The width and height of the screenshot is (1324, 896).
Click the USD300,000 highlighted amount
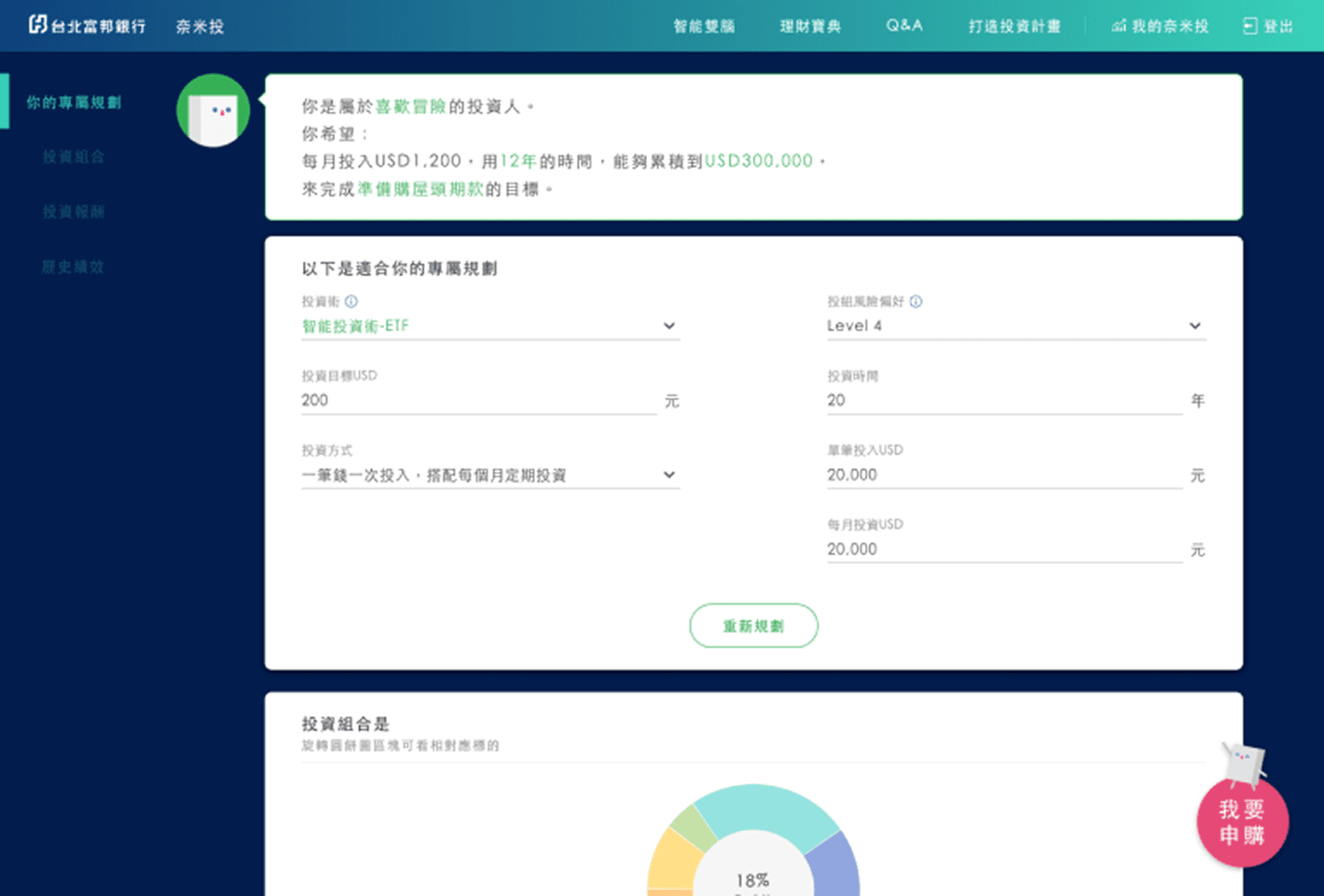(759, 161)
